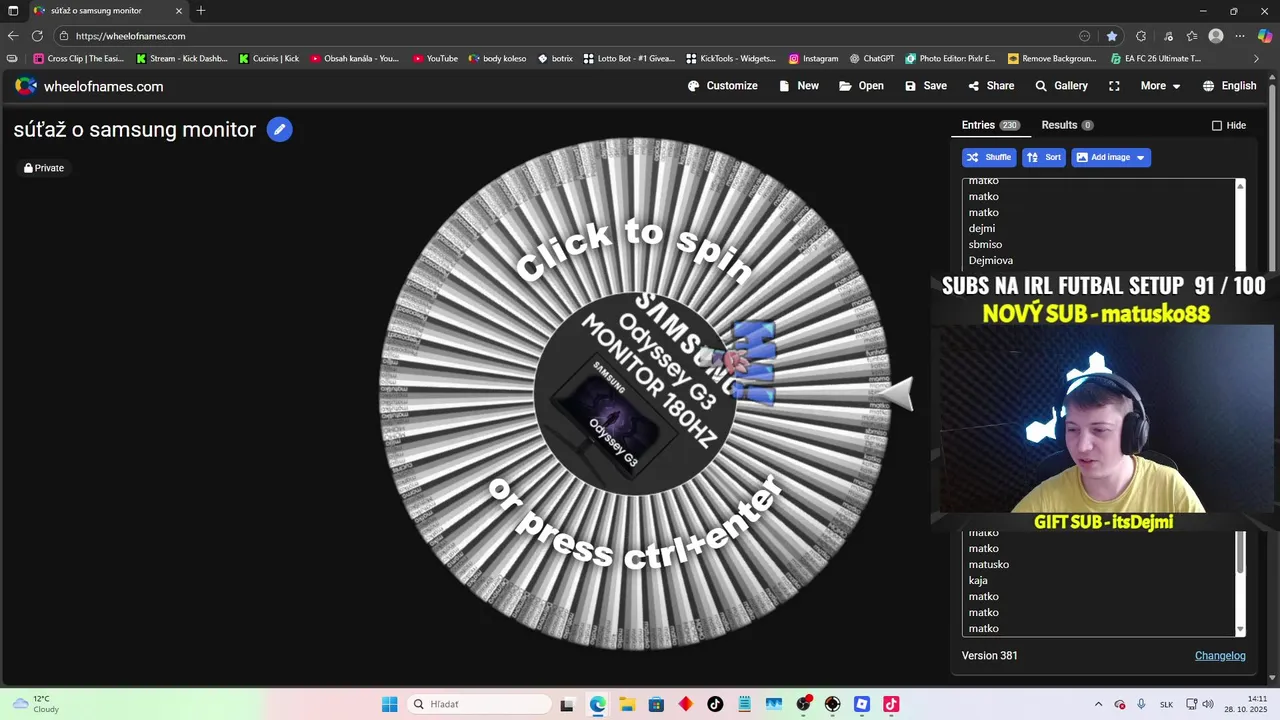
Task: Open Remove Background bookmark
Action: point(1052,58)
